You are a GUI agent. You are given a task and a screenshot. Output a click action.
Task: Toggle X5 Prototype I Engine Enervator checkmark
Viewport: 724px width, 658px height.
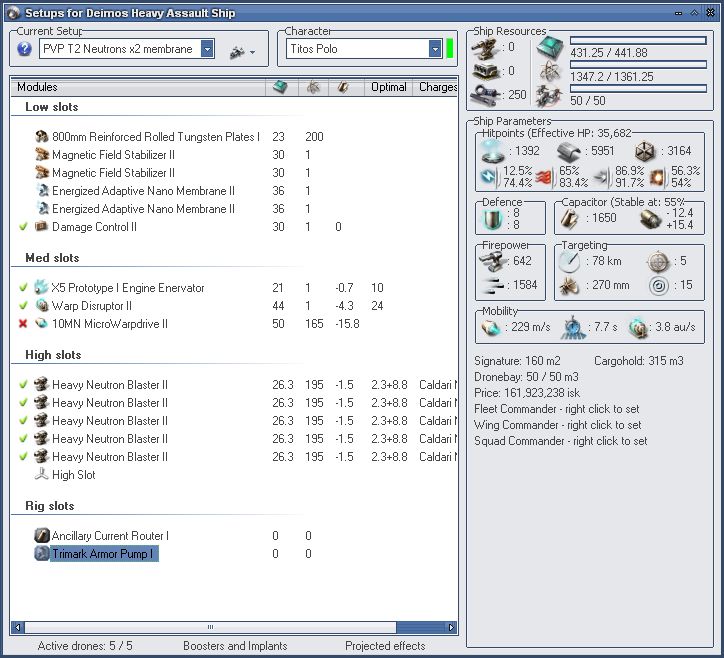pos(23,287)
